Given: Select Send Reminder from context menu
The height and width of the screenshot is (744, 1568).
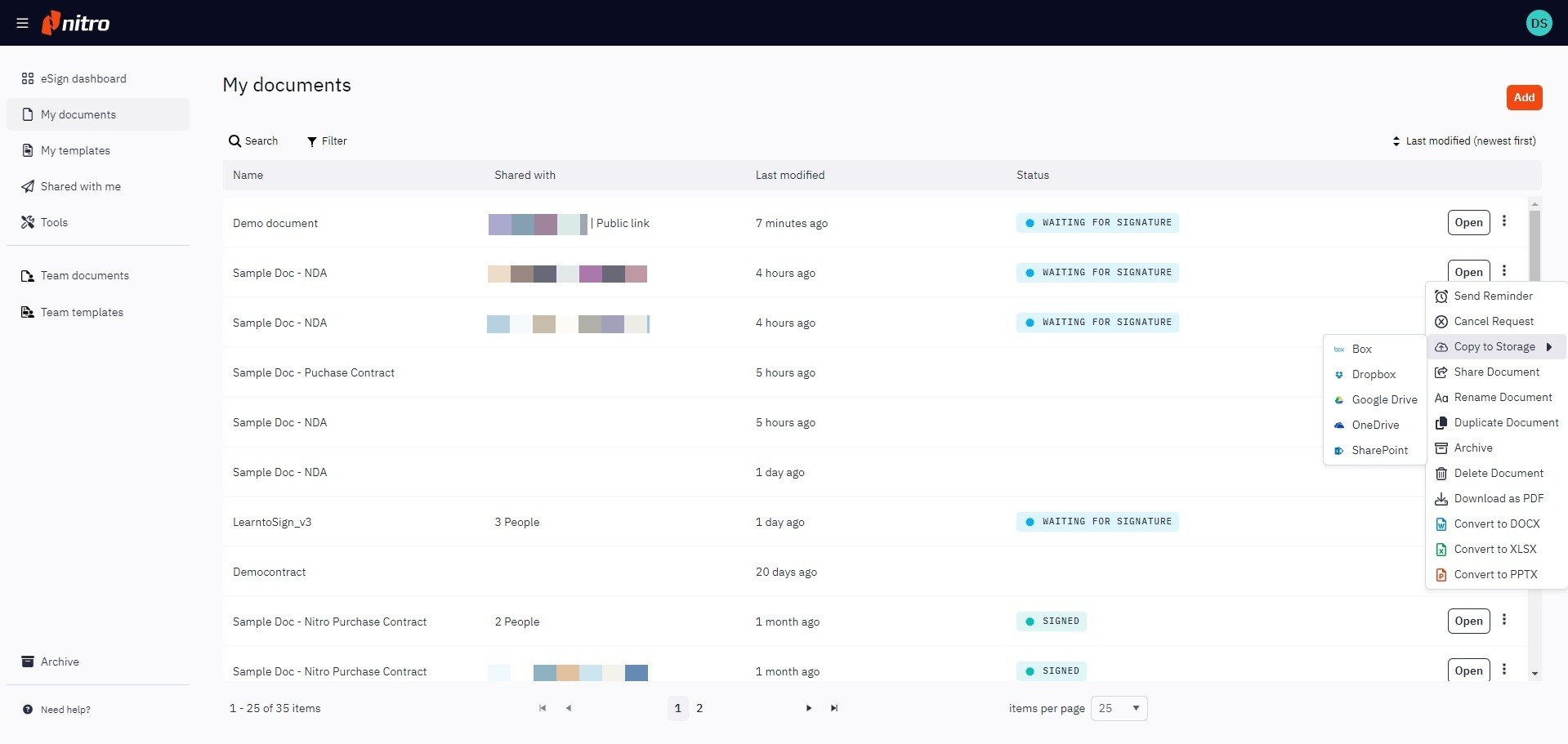Looking at the screenshot, I should pos(1493,296).
